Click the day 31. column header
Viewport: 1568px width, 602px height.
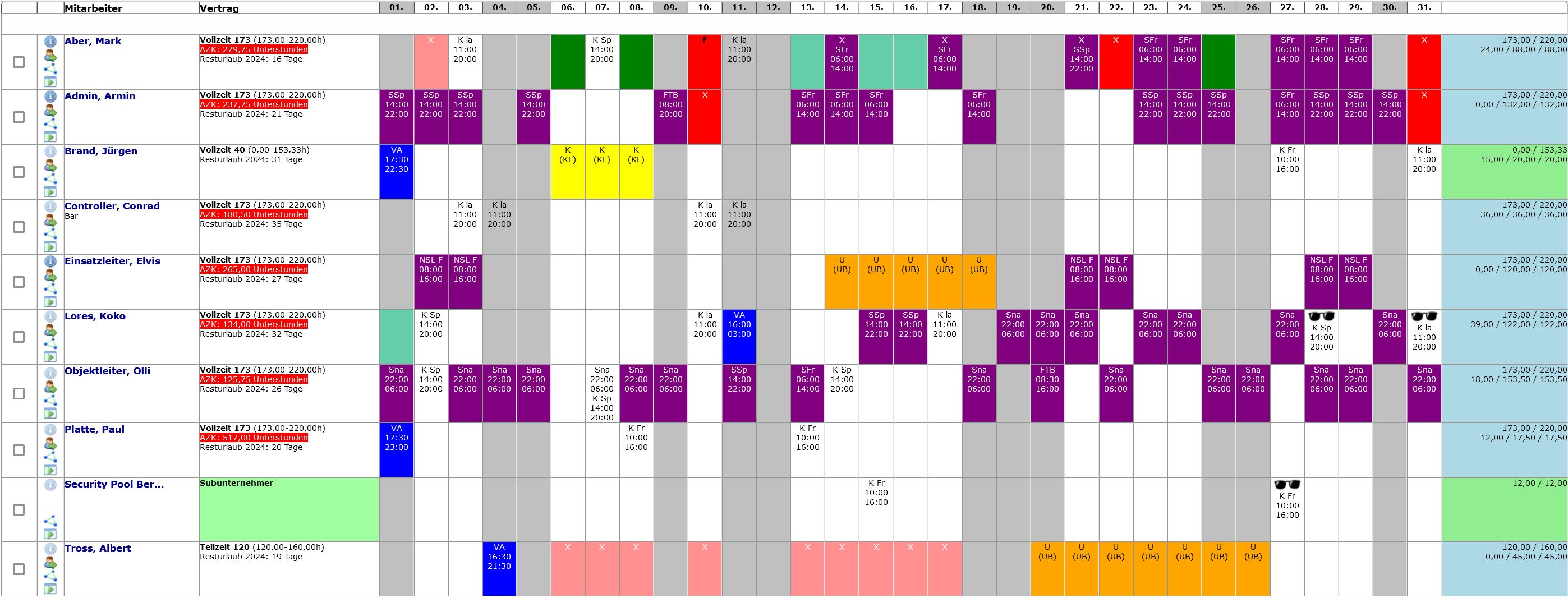click(x=1424, y=8)
